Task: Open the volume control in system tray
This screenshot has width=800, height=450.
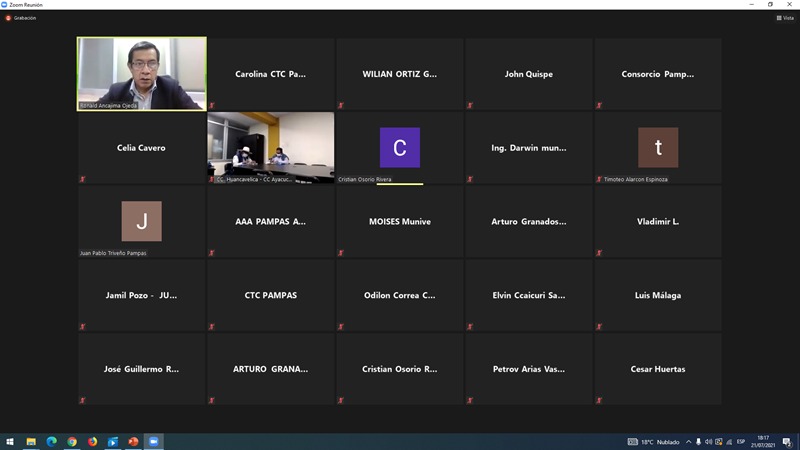Action: [708, 441]
